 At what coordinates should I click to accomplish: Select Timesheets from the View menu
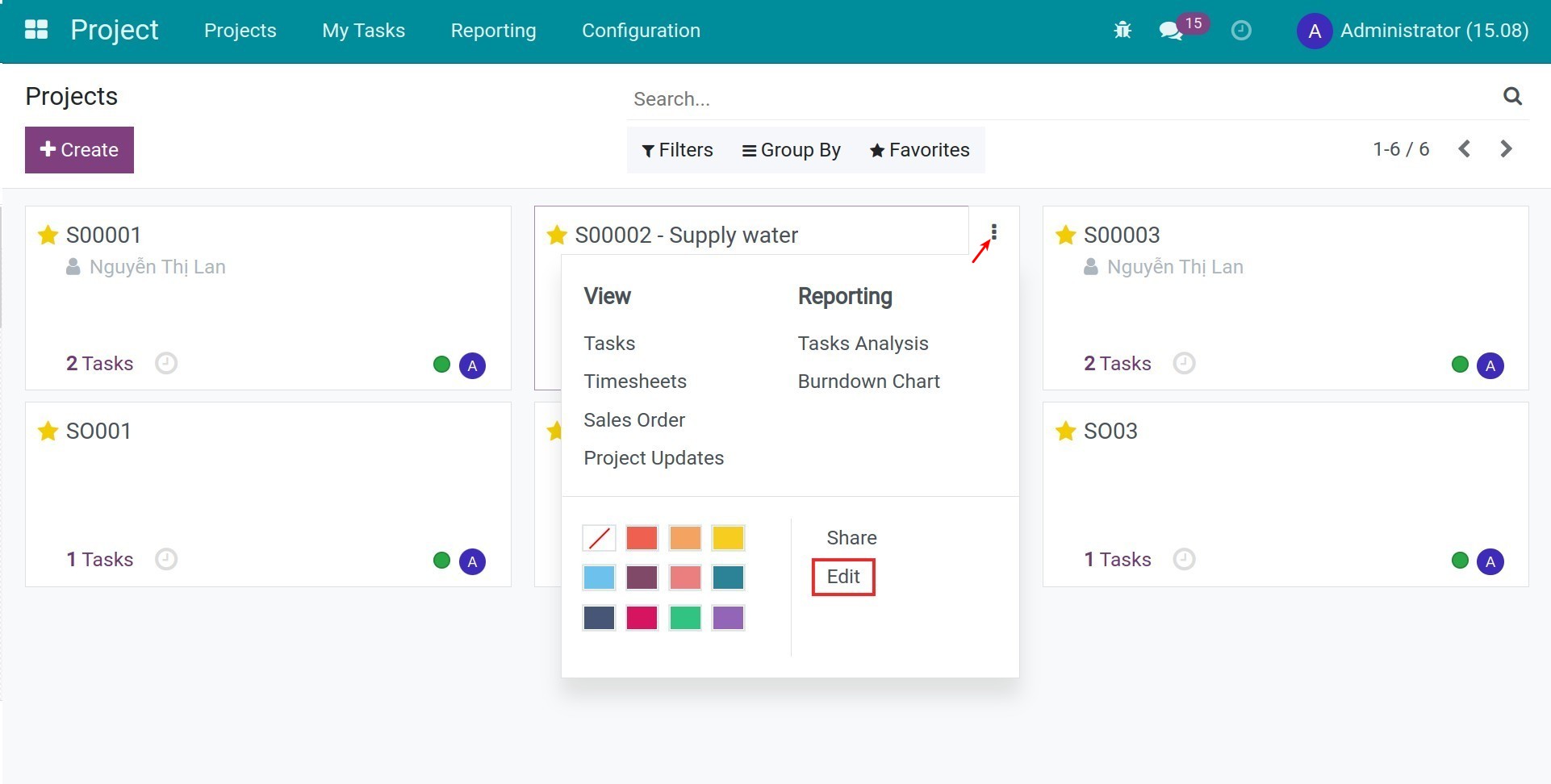pos(635,382)
